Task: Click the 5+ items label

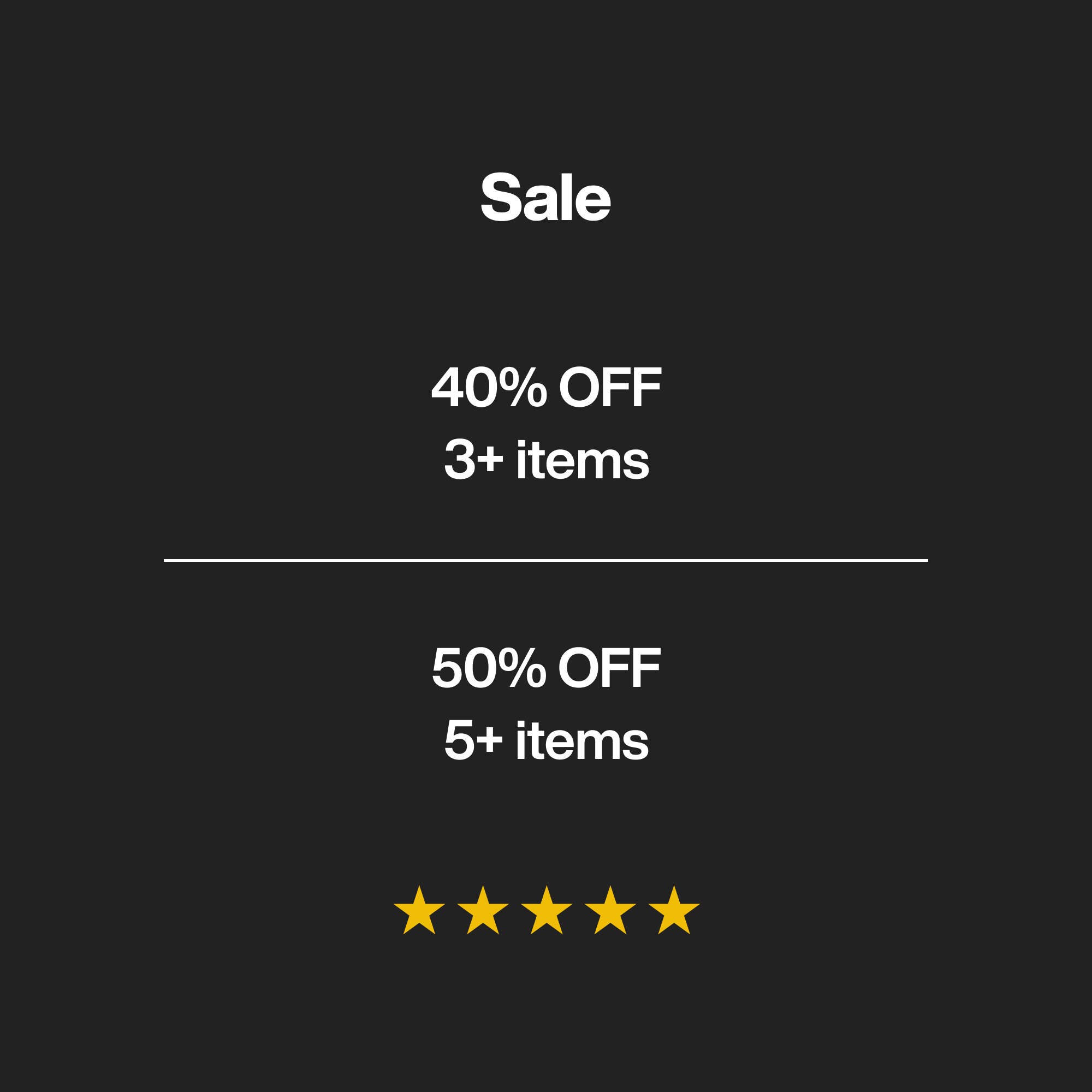Action: 547,741
